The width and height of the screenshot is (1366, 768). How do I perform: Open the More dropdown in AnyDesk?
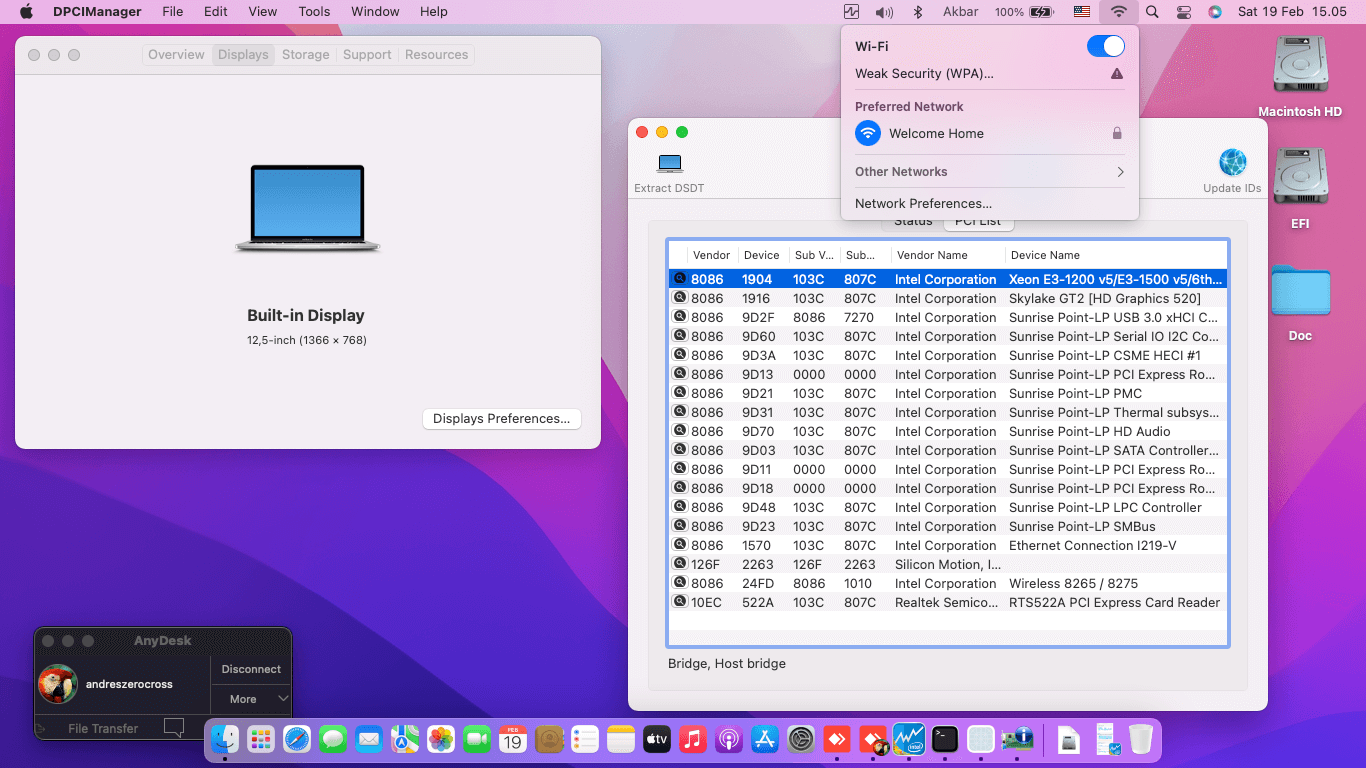point(251,699)
